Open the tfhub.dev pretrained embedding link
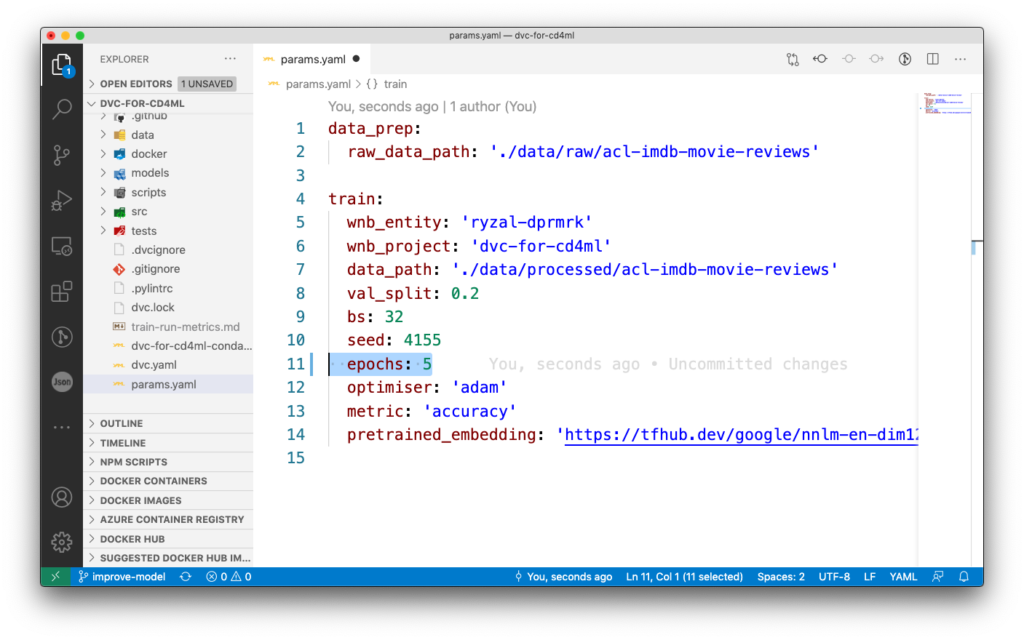 click(x=741, y=435)
